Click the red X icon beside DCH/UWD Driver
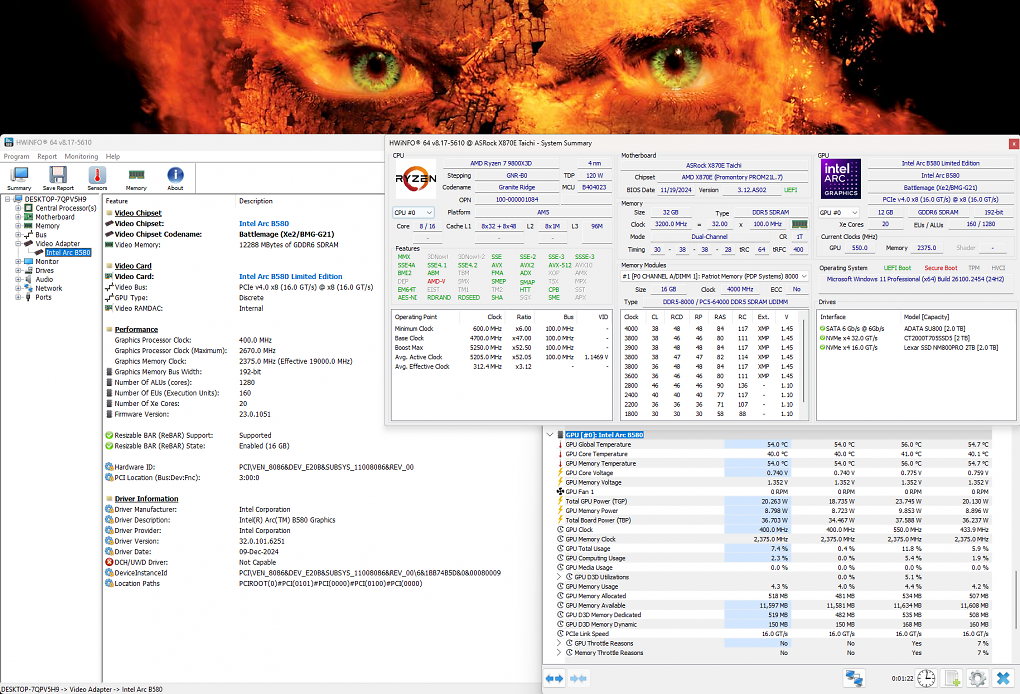 click(109, 562)
